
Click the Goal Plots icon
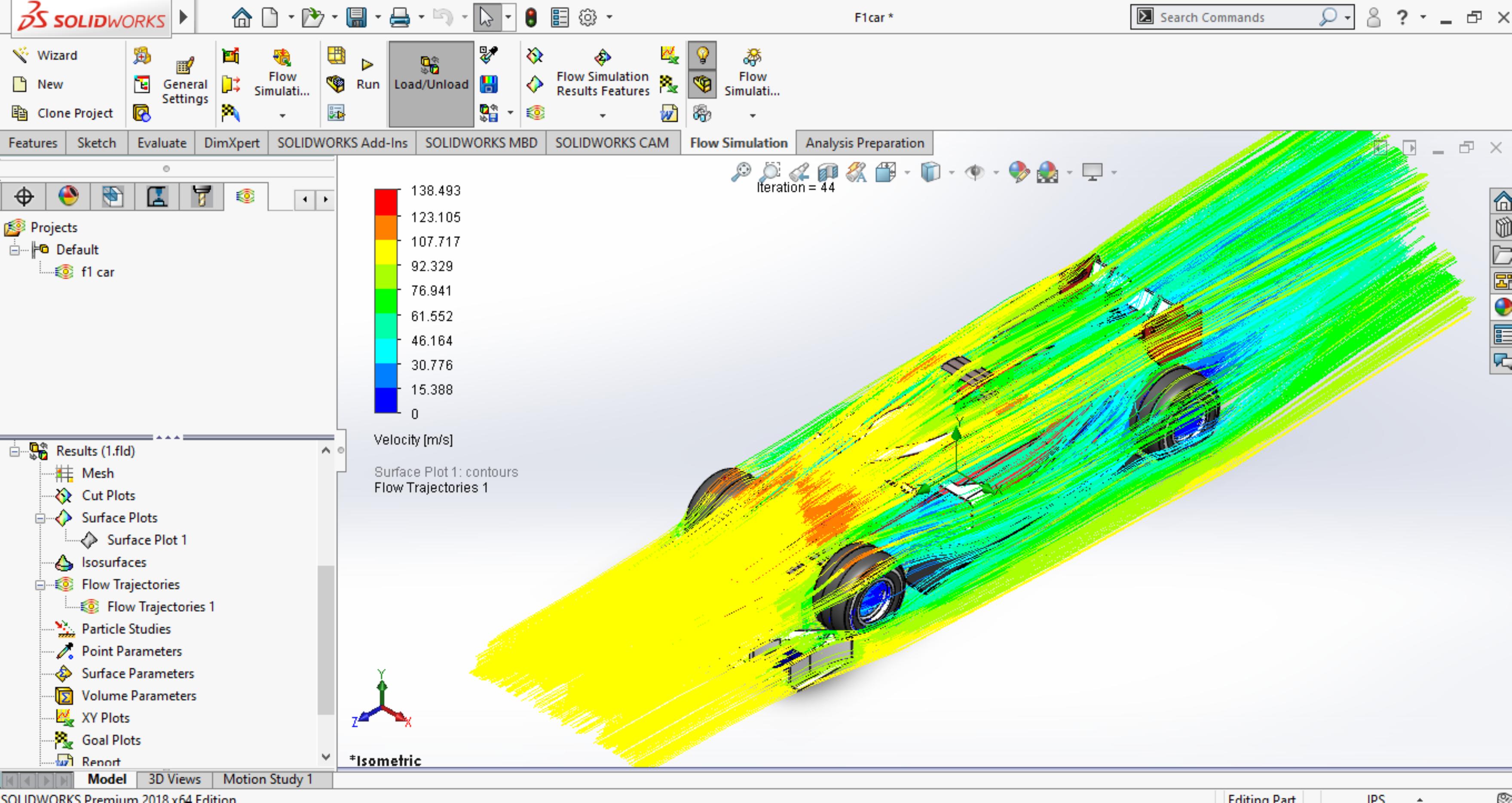click(x=64, y=740)
